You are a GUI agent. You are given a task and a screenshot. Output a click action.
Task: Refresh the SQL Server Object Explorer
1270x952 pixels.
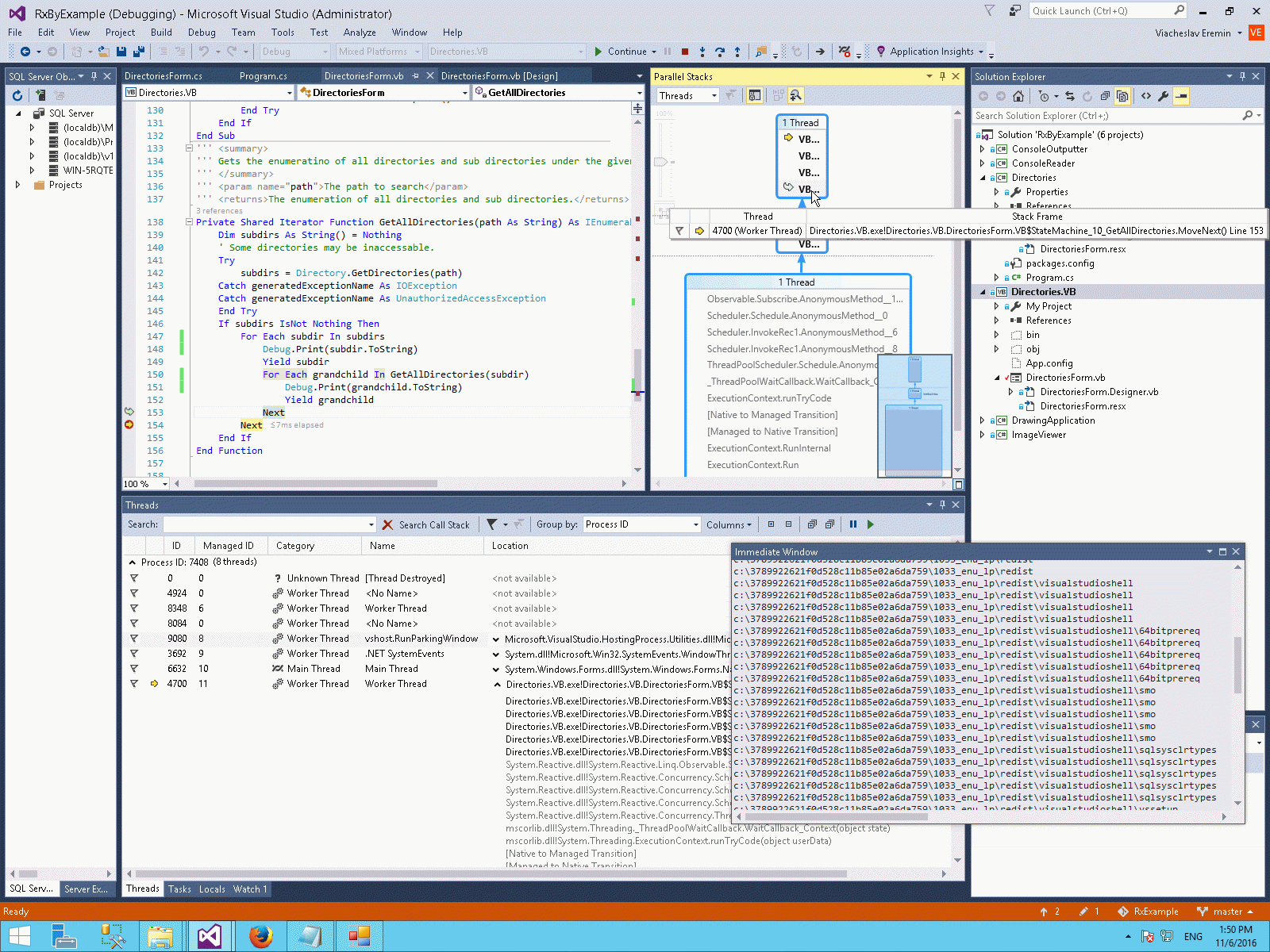tap(17, 96)
